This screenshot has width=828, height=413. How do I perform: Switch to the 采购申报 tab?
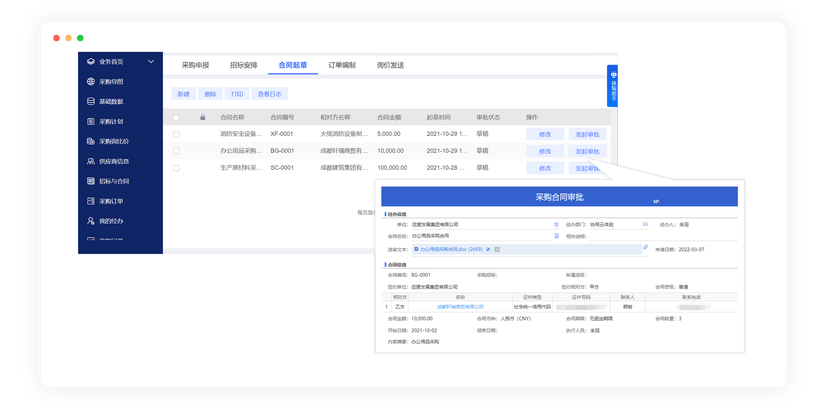click(195, 65)
